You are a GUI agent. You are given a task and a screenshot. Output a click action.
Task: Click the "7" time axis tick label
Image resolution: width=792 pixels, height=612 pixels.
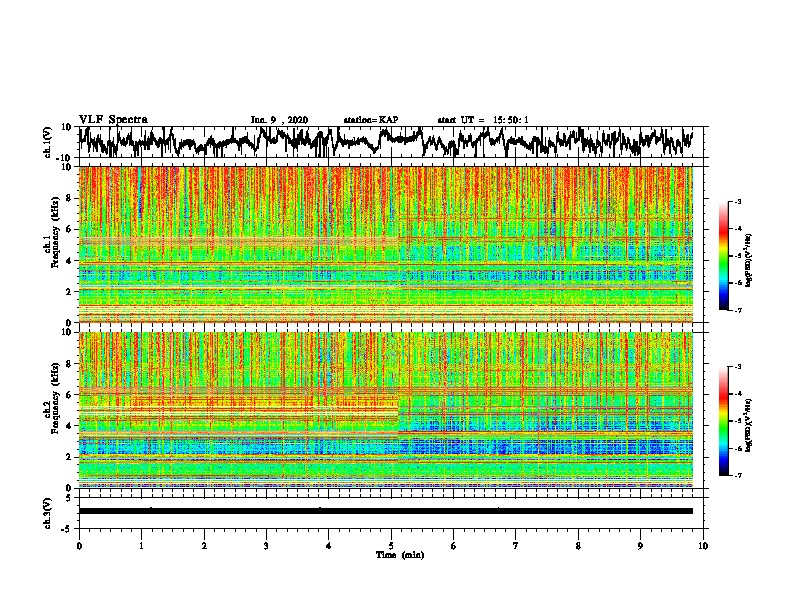tap(516, 546)
